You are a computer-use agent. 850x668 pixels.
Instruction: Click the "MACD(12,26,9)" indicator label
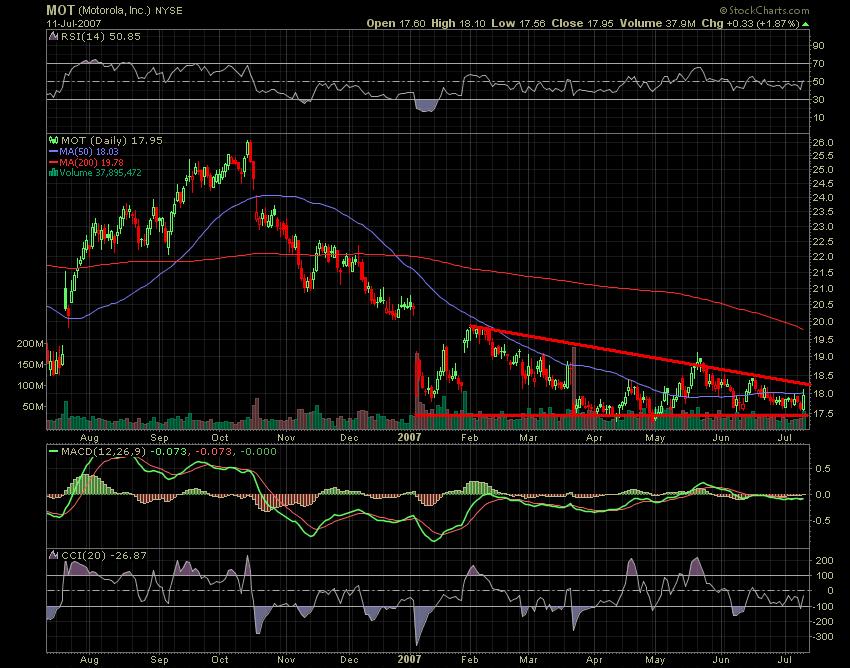coord(104,451)
